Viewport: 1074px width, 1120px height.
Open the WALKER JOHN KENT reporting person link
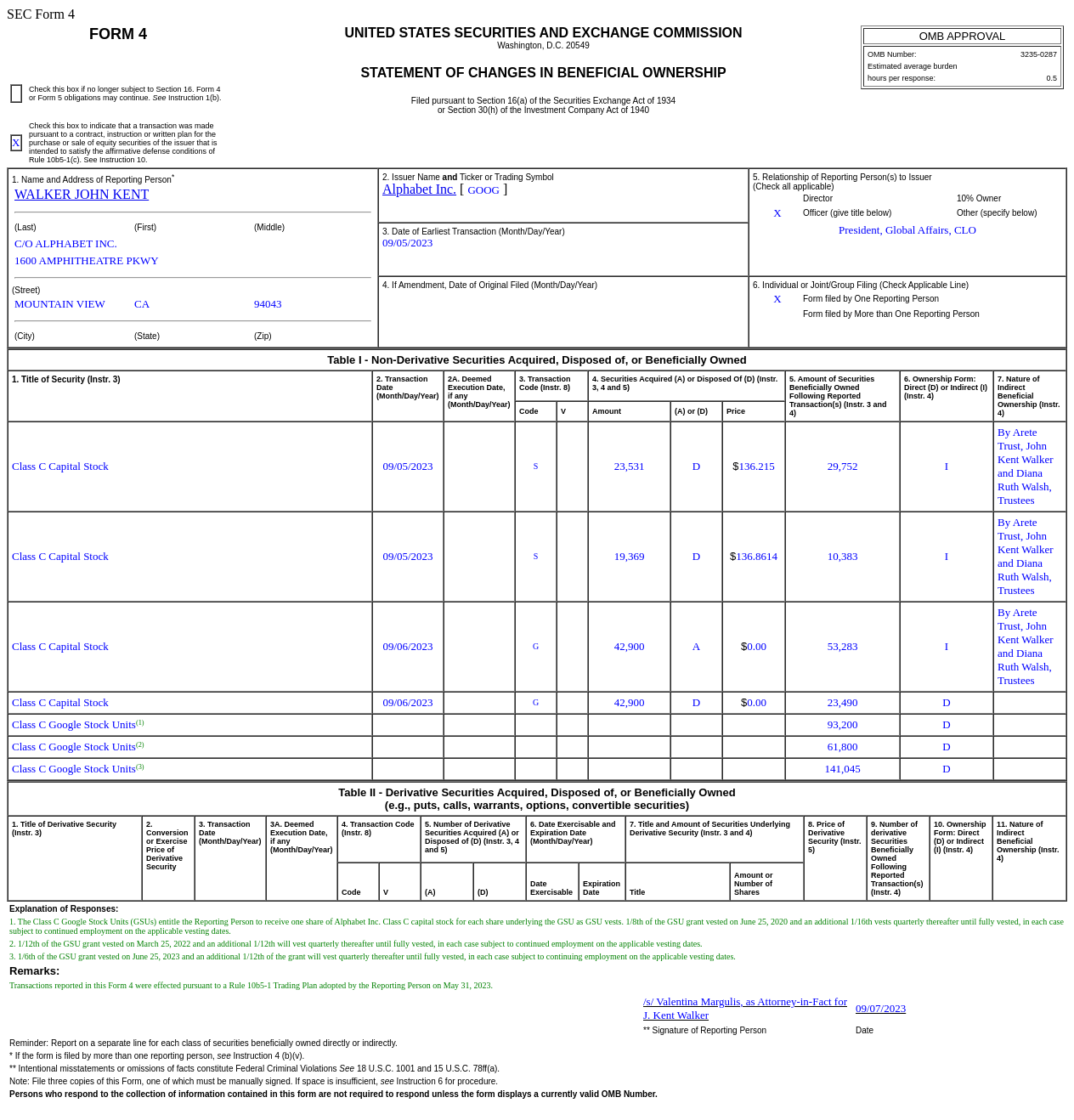click(82, 195)
